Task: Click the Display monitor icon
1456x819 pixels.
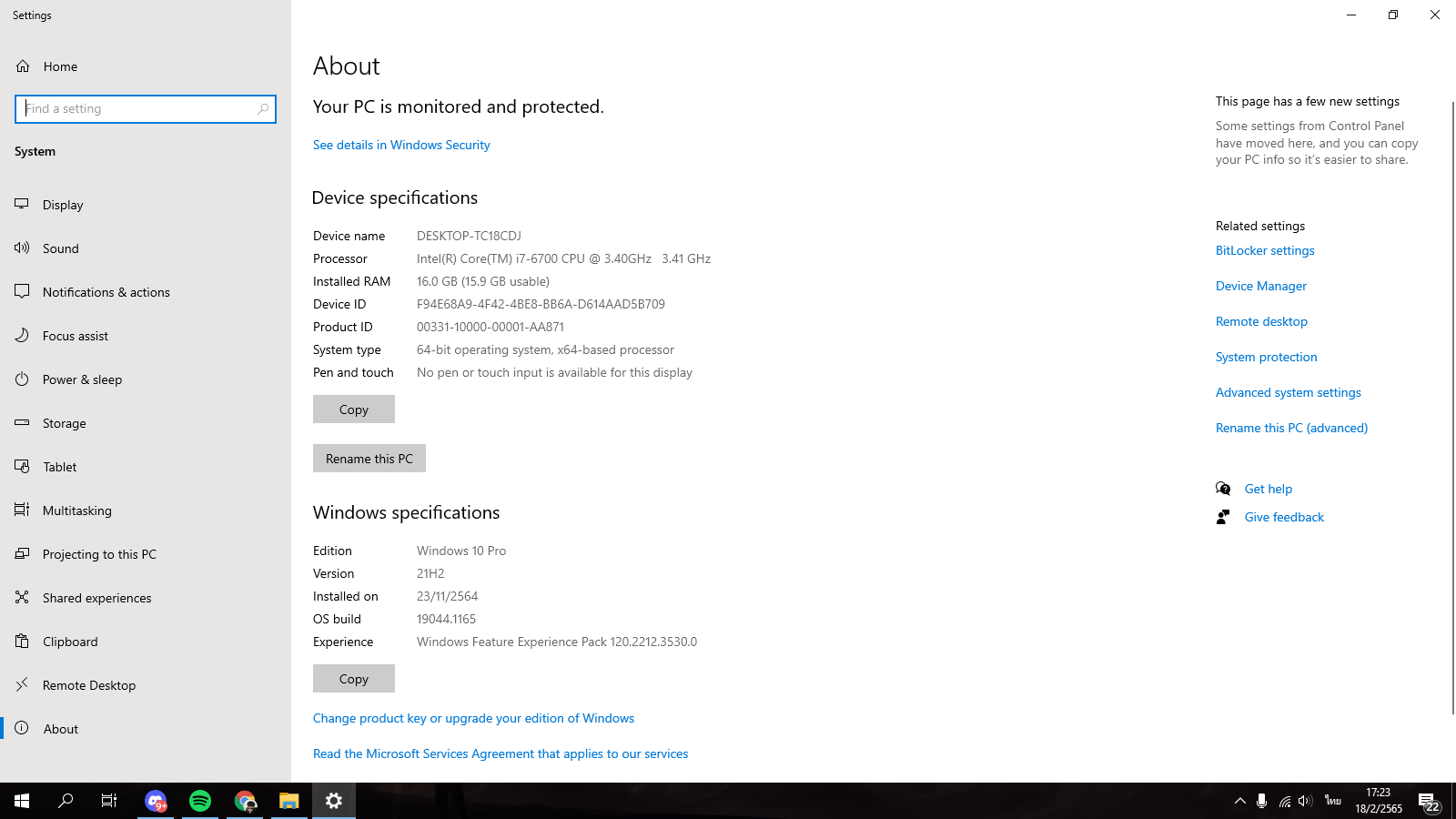Action: [22, 205]
